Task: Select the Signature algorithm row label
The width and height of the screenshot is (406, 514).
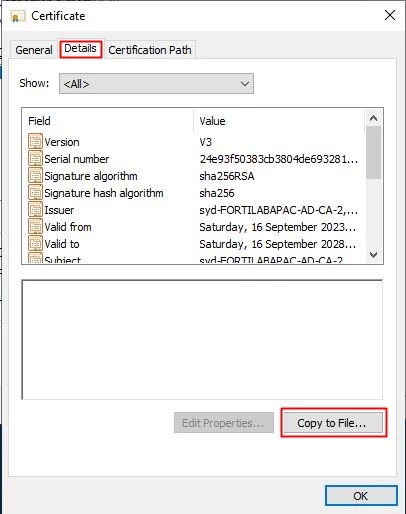Action: [x=91, y=176]
